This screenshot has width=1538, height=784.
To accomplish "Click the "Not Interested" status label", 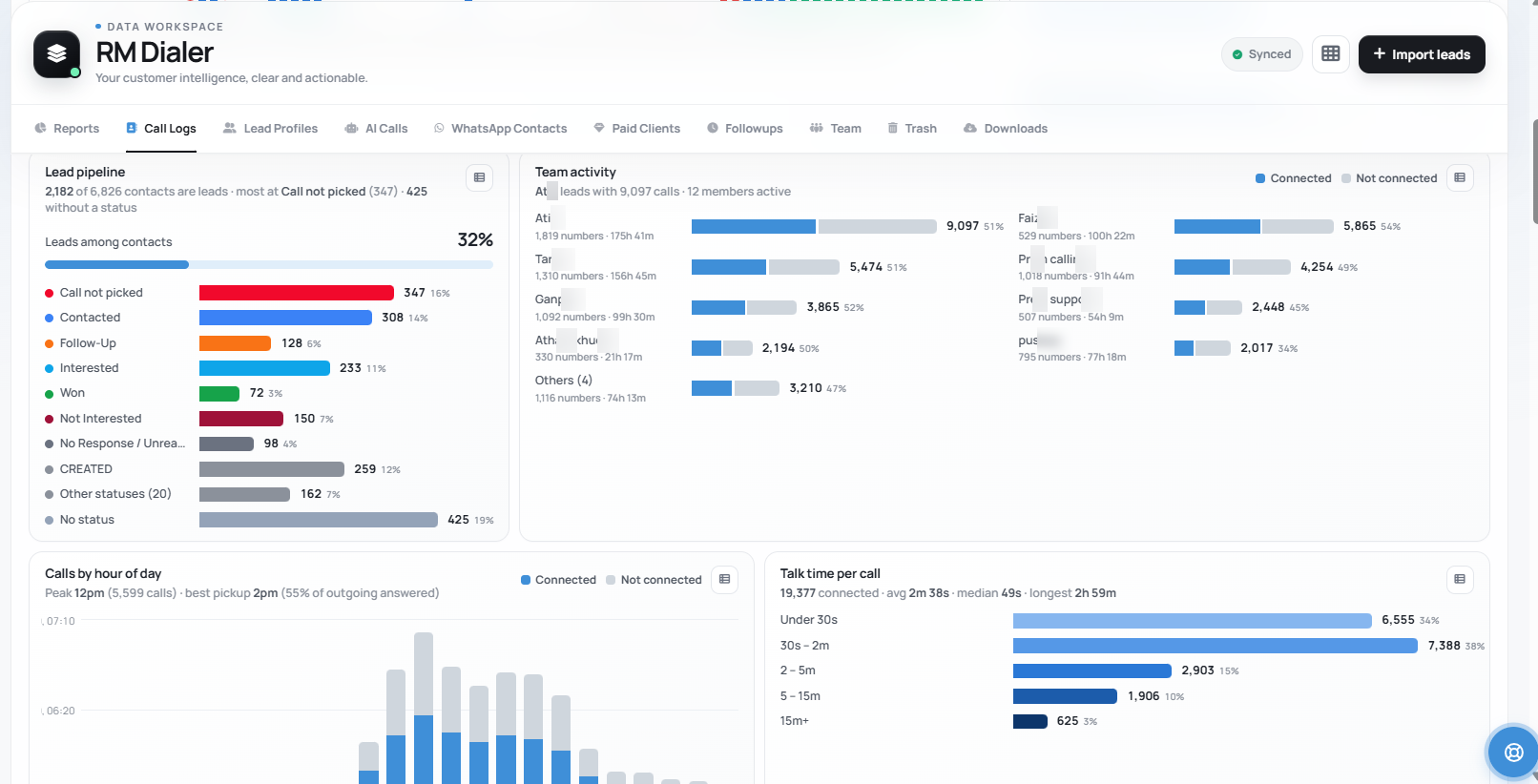I will 101,419.
